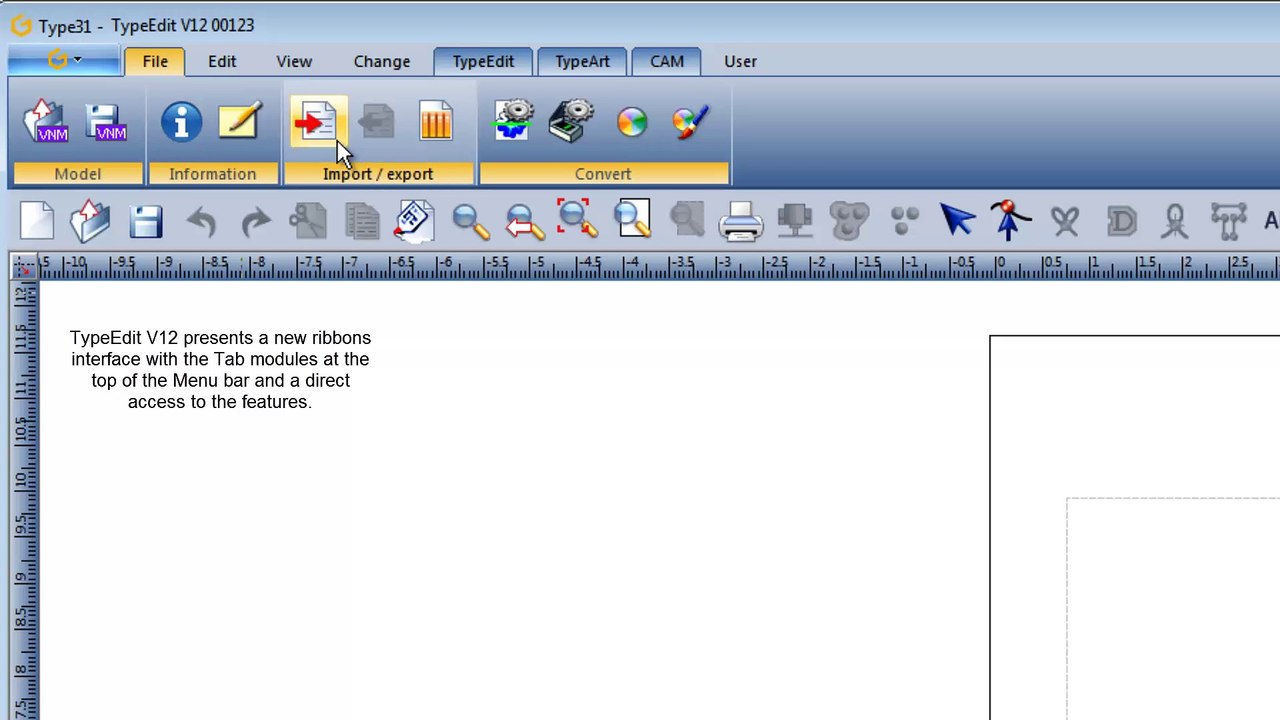Click the Model group label
The height and width of the screenshot is (720, 1280).
77,174
